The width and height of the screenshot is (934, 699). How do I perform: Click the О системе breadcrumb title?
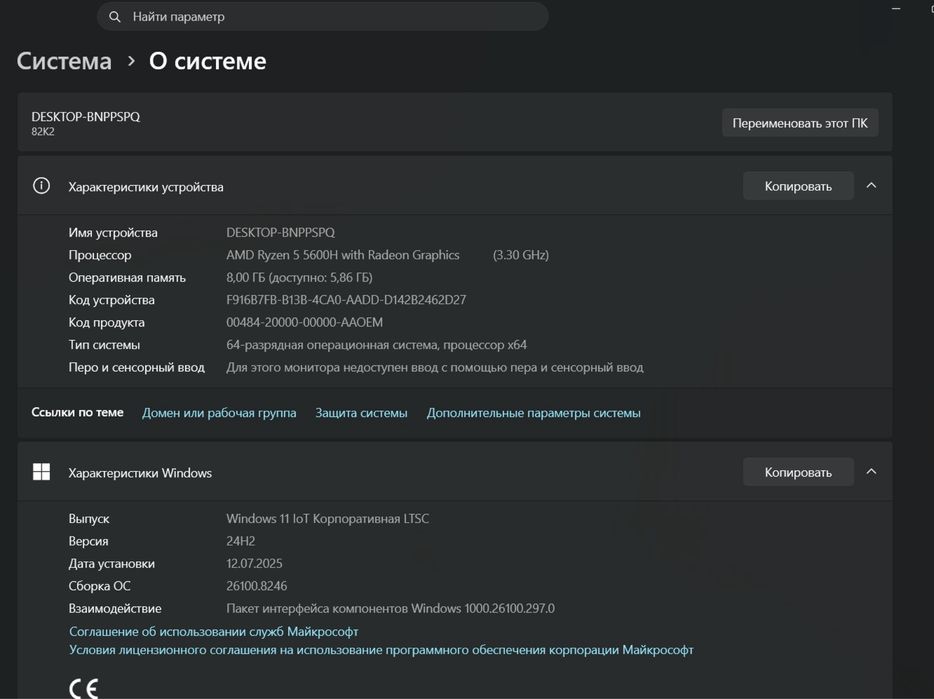point(208,61)
